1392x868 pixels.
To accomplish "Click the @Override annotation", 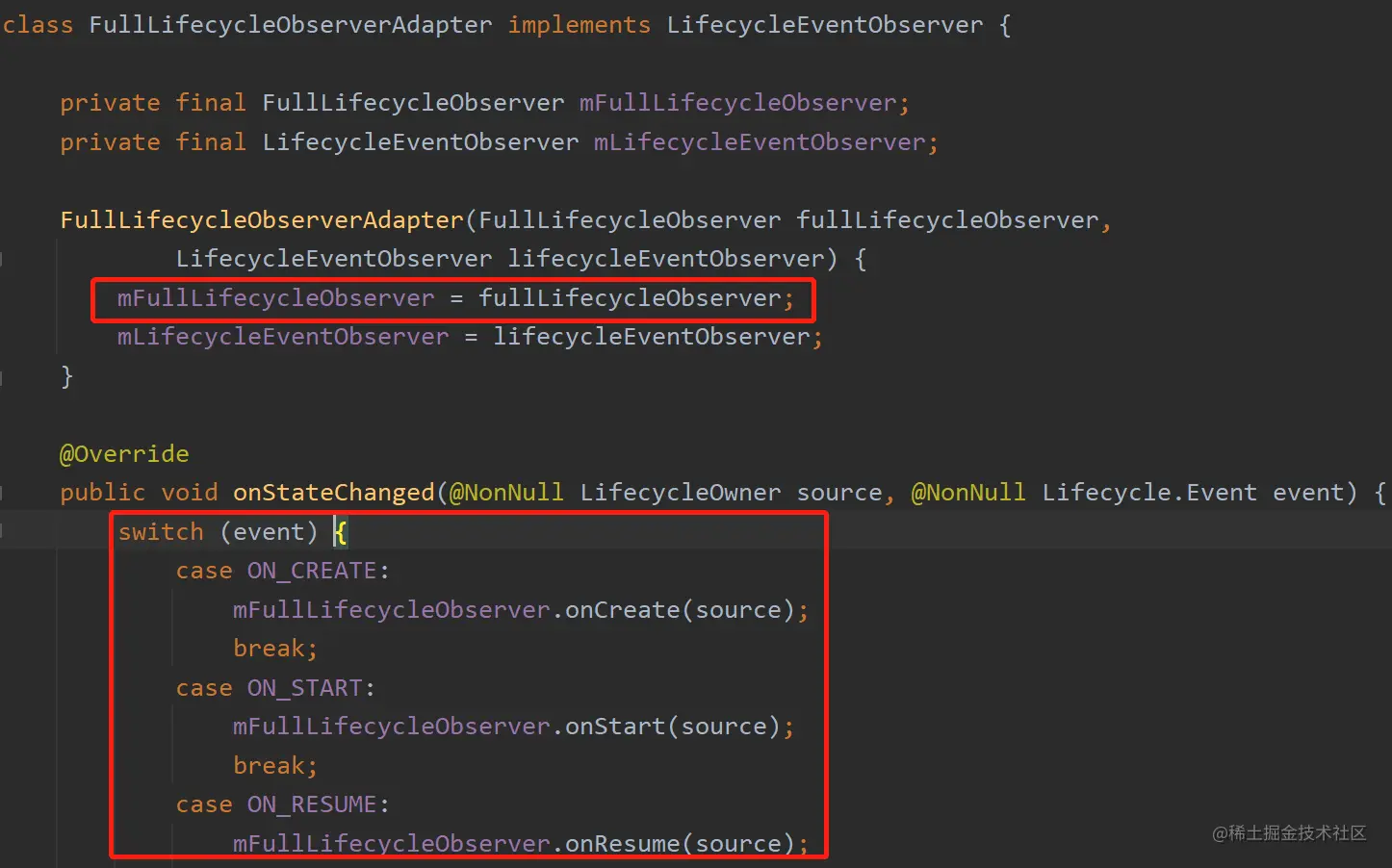I will point(124,454).
